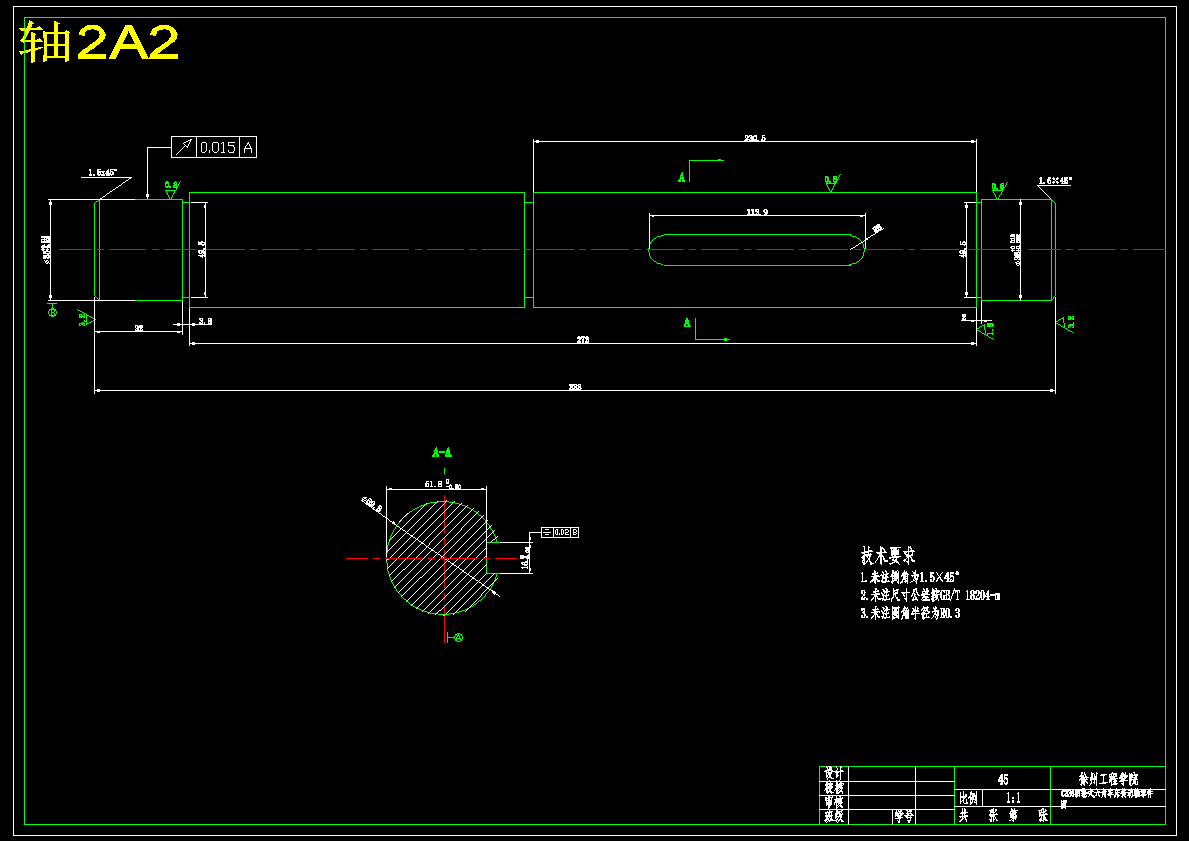Image resolution: width=1189 pixels, height=841 pixels.
Task: Click the left '1.5x45°' chamfer annotation
Action: click(102, 173)
